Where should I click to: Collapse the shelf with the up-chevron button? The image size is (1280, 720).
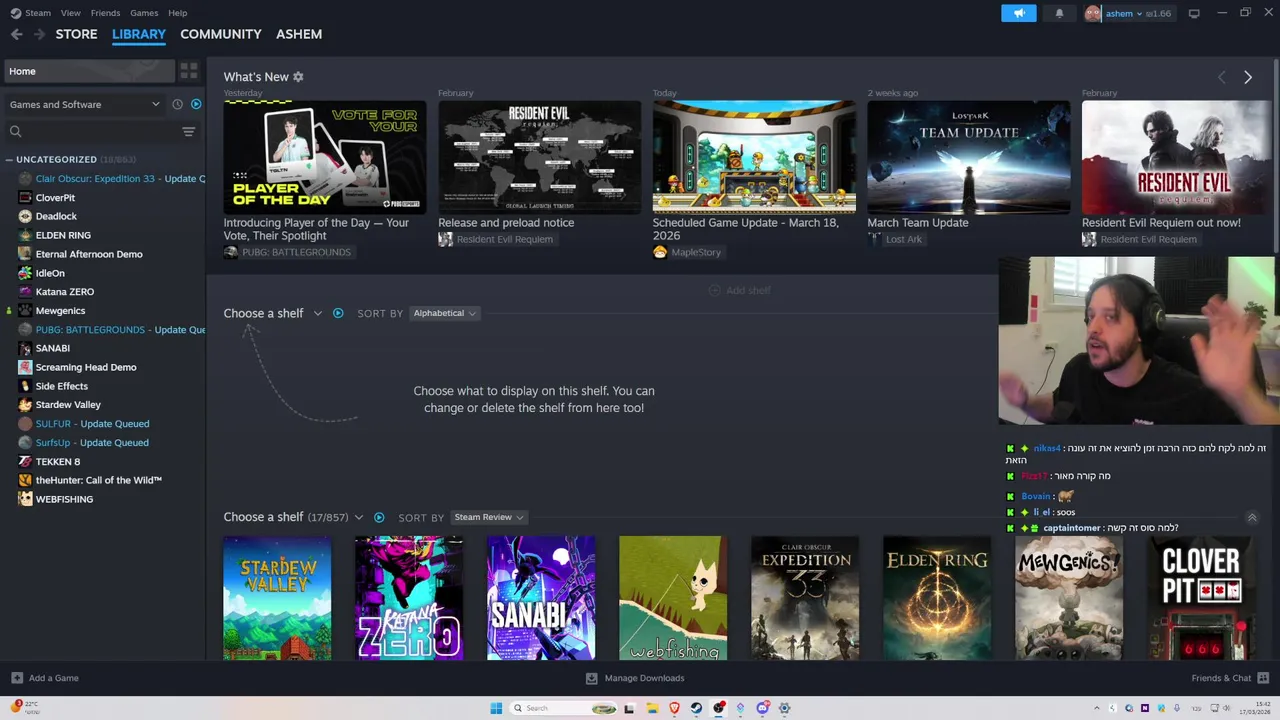tap(1251, 518)
